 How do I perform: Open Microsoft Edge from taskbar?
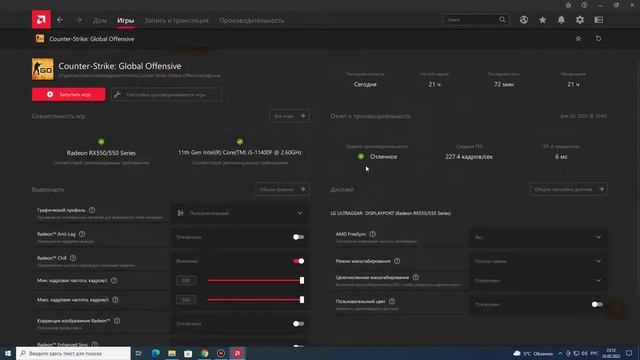(x=156, y=353)
